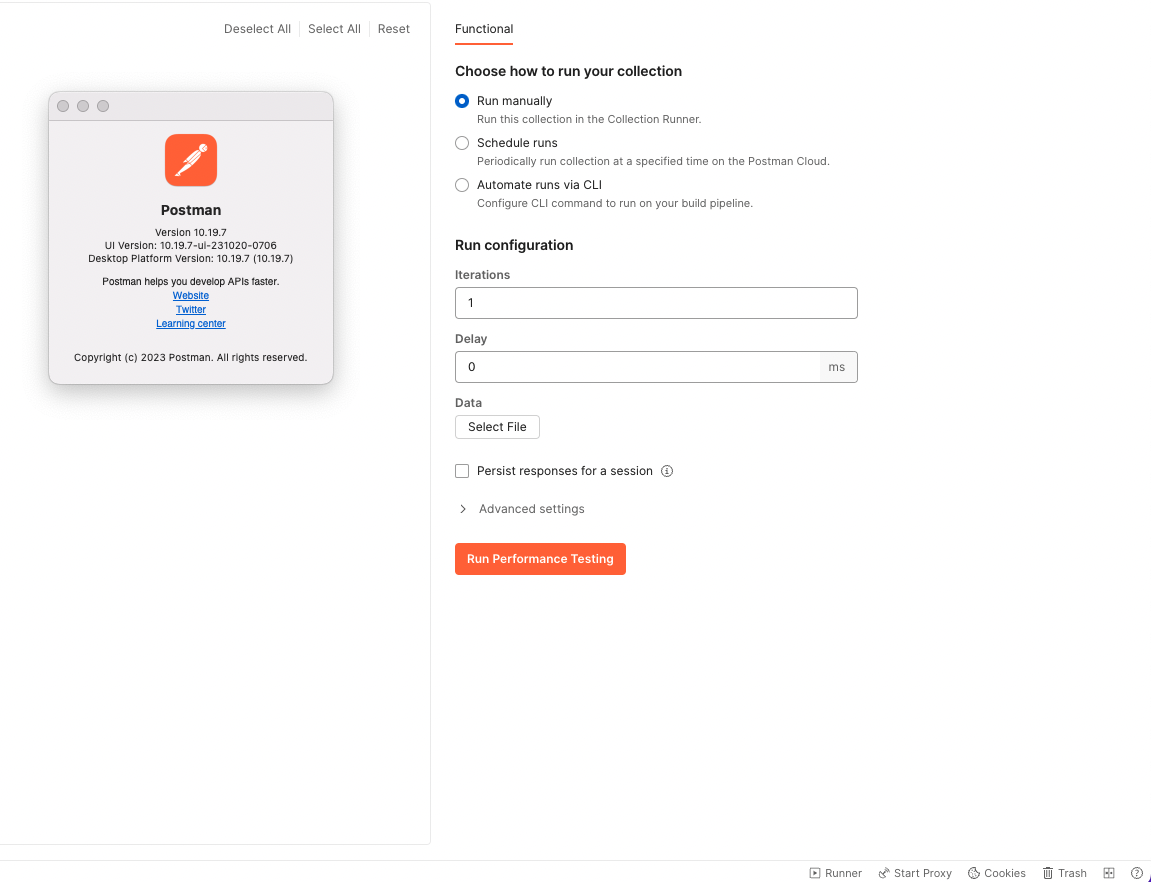This screenshot has width=1151, height=882.
Task: Click the Start Proxy icon
Action: click(x=914, y=873)
